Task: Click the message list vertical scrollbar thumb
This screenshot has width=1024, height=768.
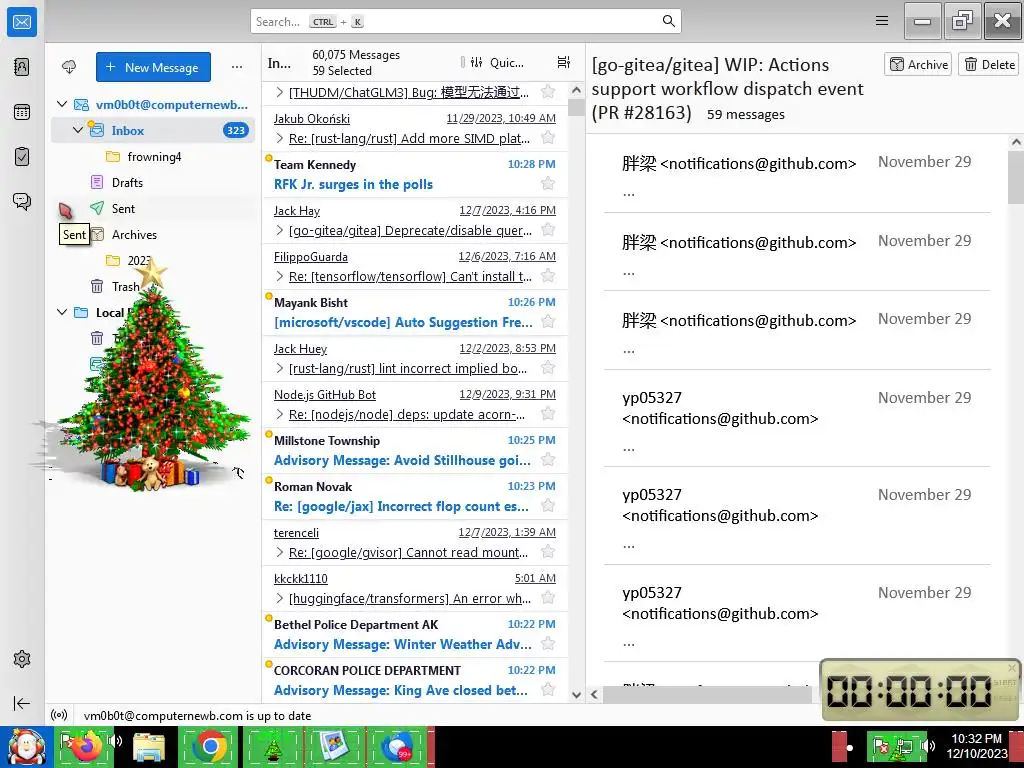Action: click(576, 108)
